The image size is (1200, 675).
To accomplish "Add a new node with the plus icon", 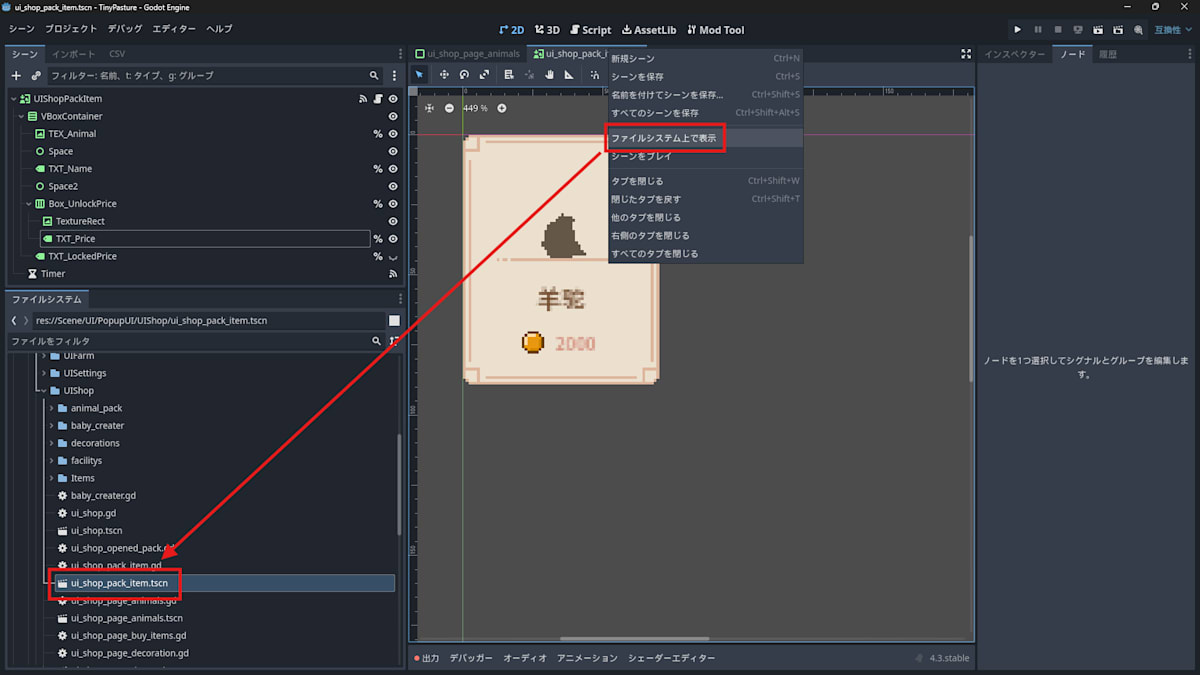I will click(16, 75).
